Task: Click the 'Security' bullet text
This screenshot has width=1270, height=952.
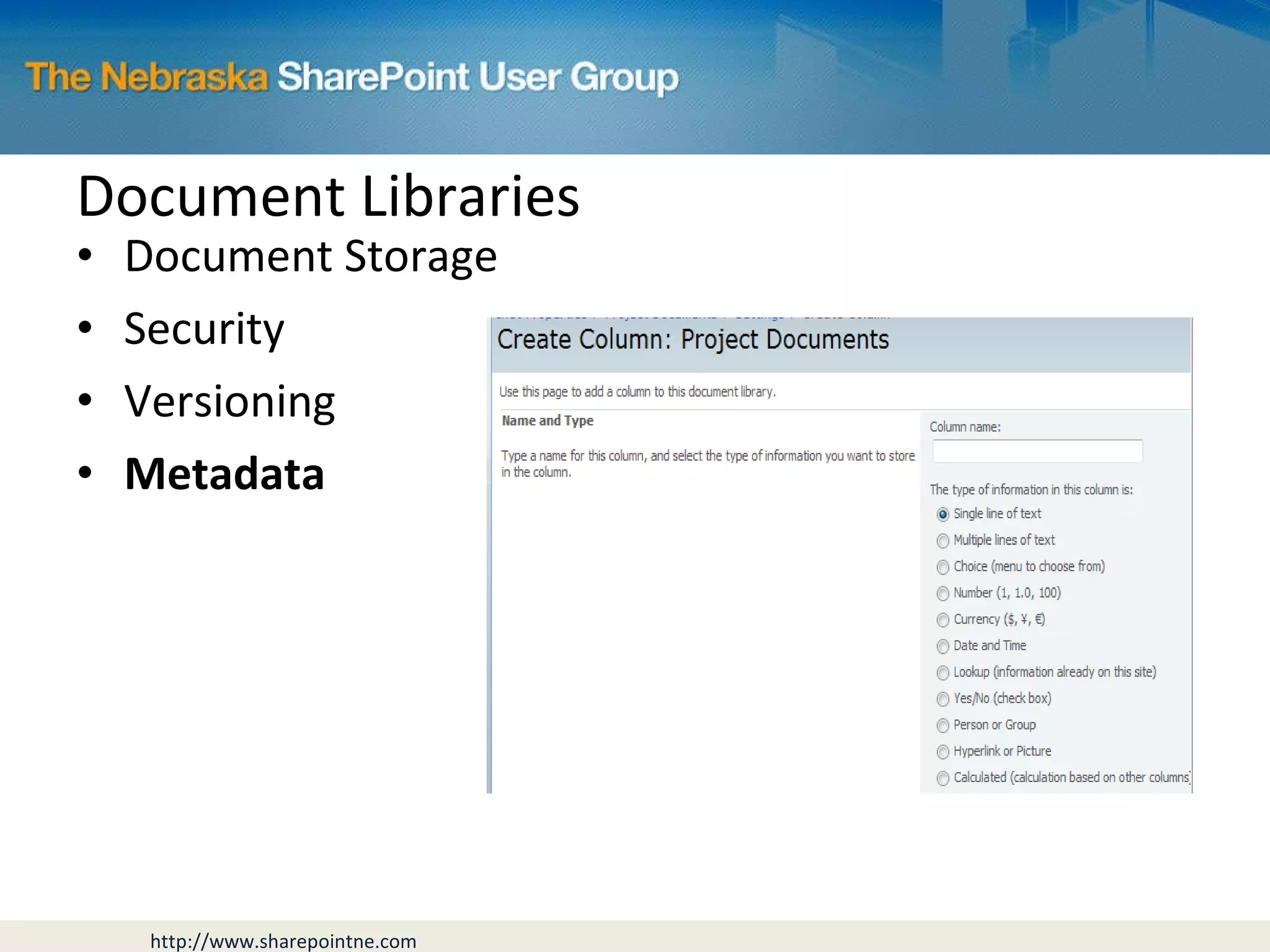Action: [204, 329]
